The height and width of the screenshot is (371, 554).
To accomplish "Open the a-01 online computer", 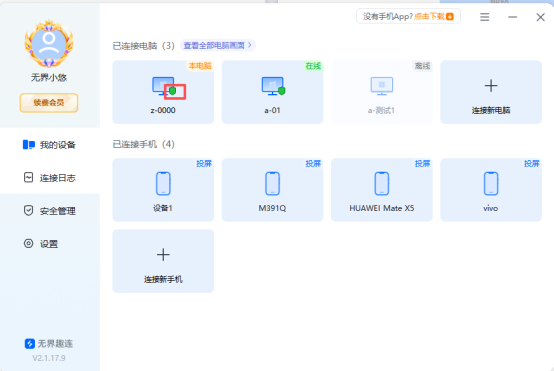I will [x=272, y=92].
